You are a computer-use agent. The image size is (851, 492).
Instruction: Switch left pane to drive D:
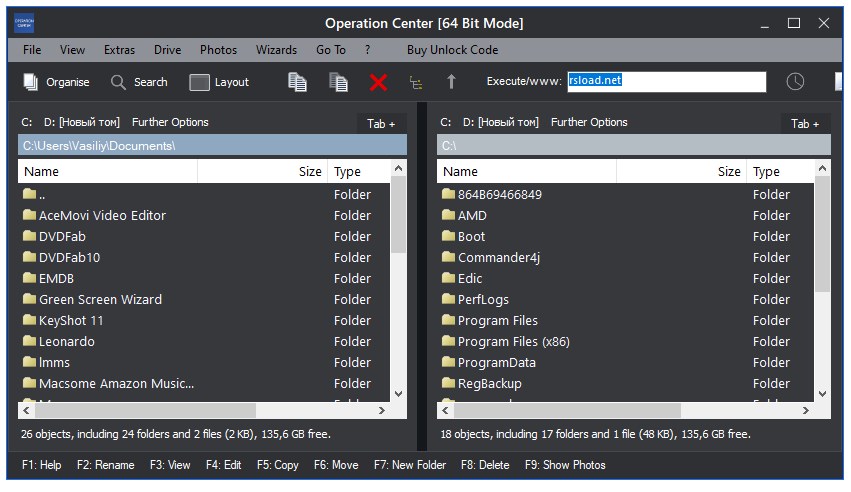tap(81, 122)
